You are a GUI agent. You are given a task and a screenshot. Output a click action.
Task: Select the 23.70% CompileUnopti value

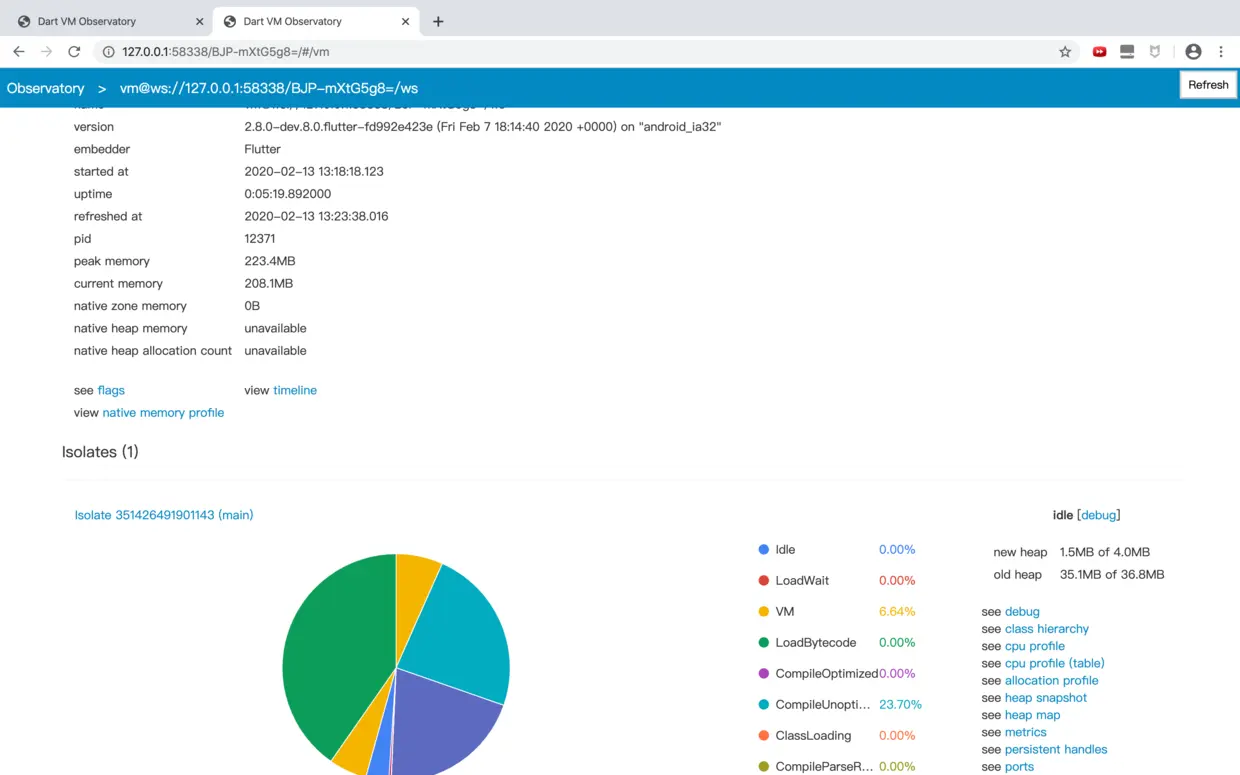tap(900, 704)
